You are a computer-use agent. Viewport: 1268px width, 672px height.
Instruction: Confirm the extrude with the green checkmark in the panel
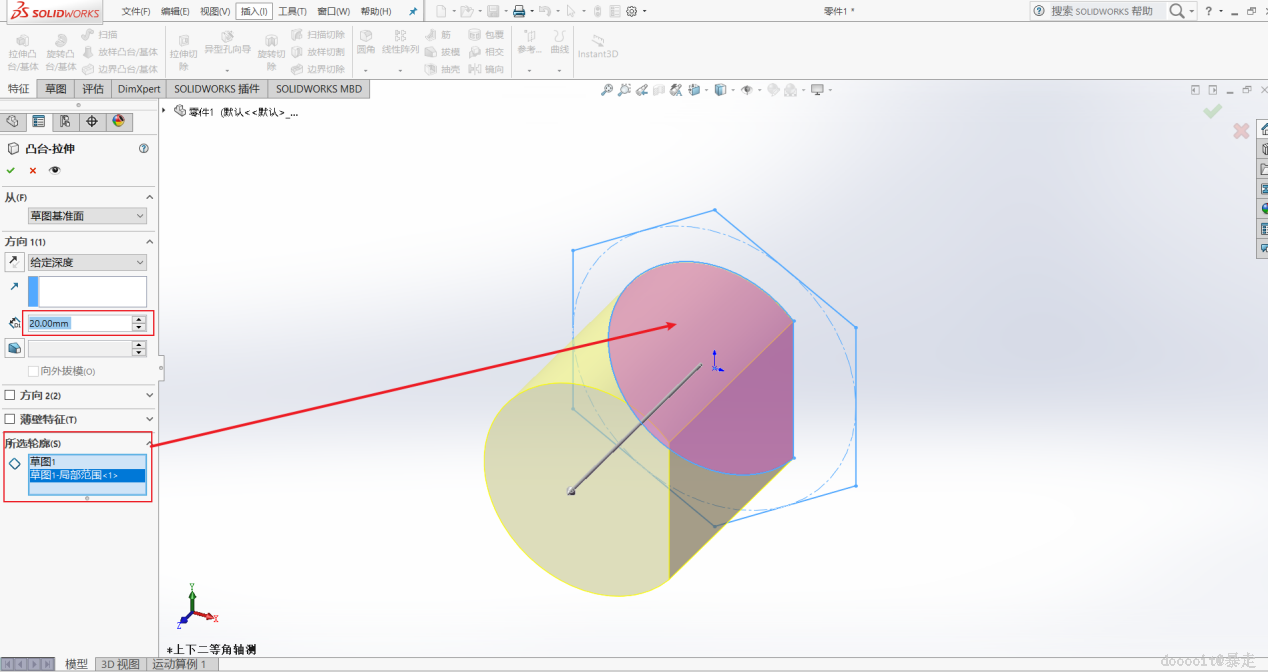coord(11,170)
